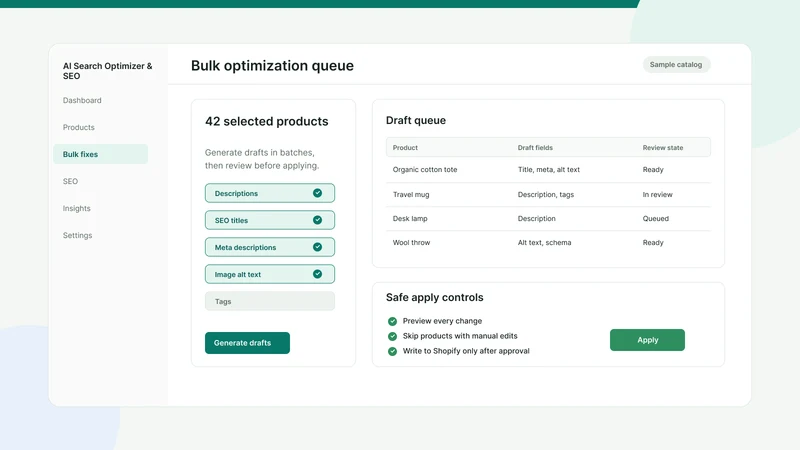Click the Draft queue heading
The width and height of the screenshot is (800, 450).
pyautogui.click(x=416, y=120)
